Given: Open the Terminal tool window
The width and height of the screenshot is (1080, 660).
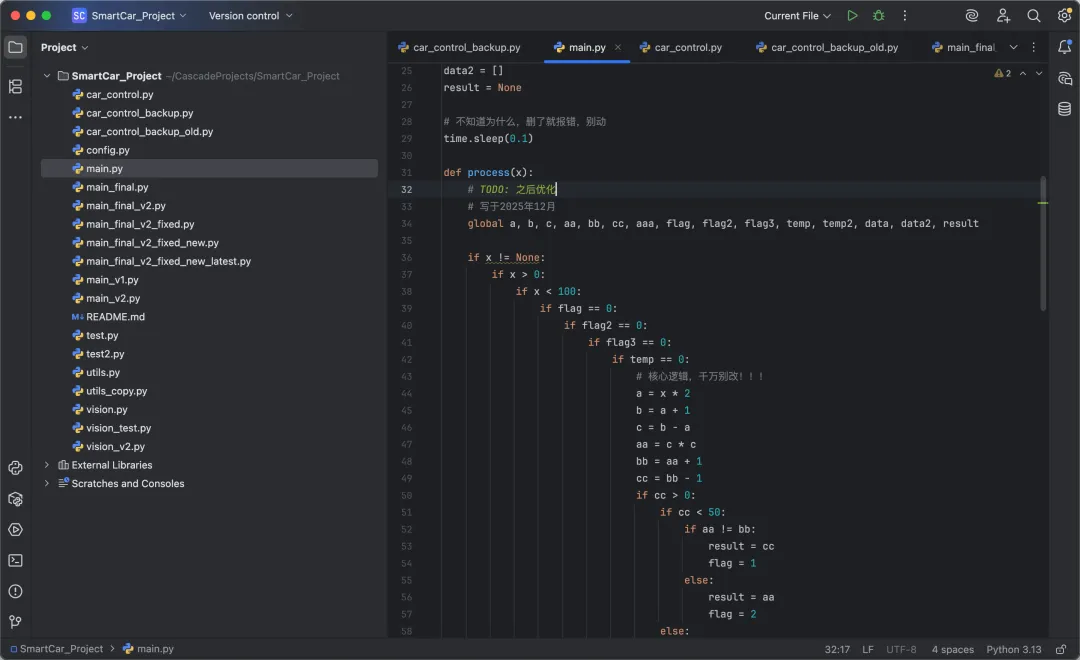Looking at the screenshot, I should [x=15, y=560].
